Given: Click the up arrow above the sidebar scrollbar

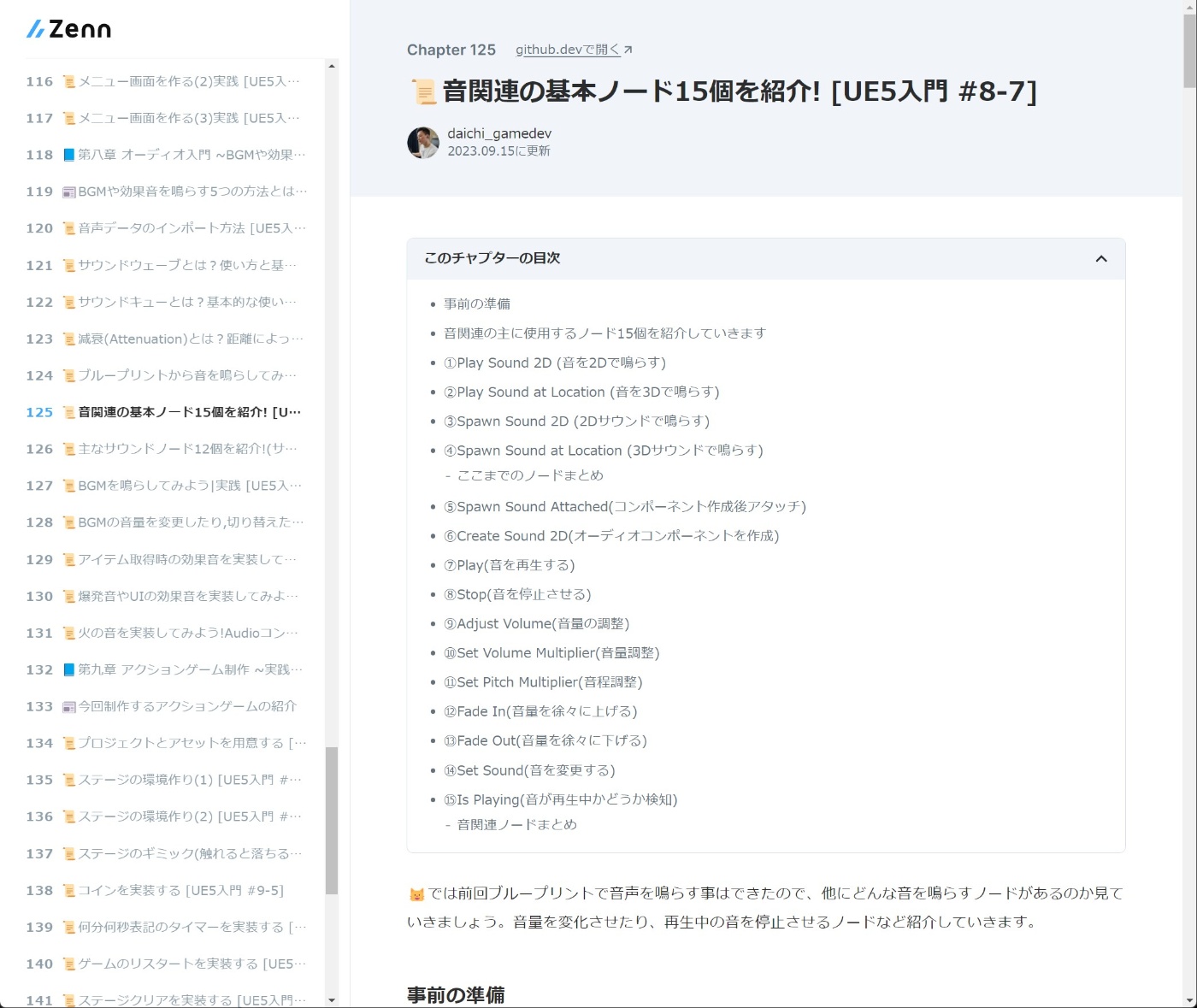Looking at the screenshot, I should pyautogui.click(x=332, y=66).
